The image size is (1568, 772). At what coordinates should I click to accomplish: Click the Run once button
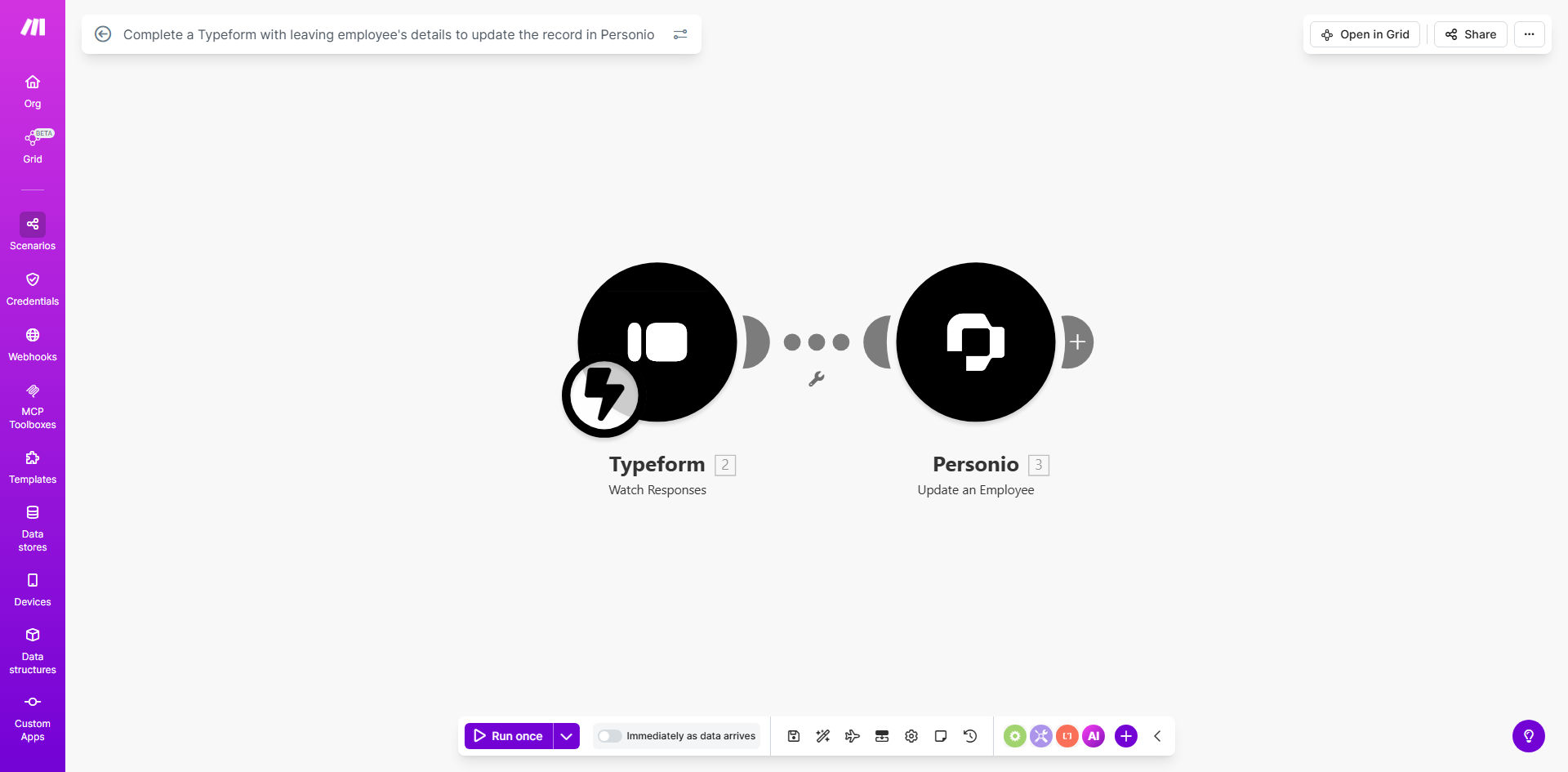pyautogui.click(x=509, y=736)
